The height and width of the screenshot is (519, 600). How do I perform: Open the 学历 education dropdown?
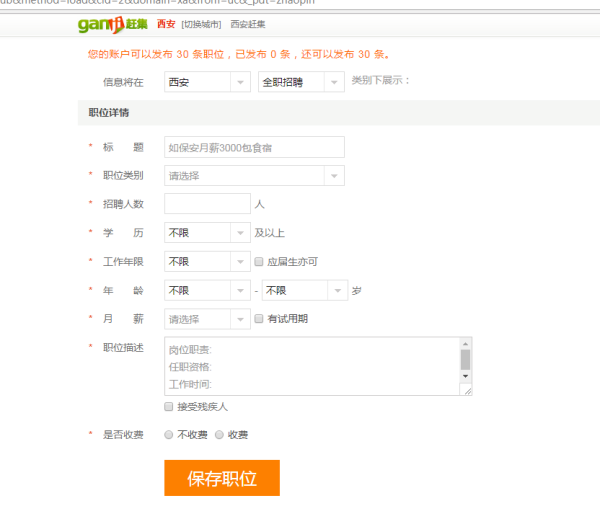click(x=207, y=233)
